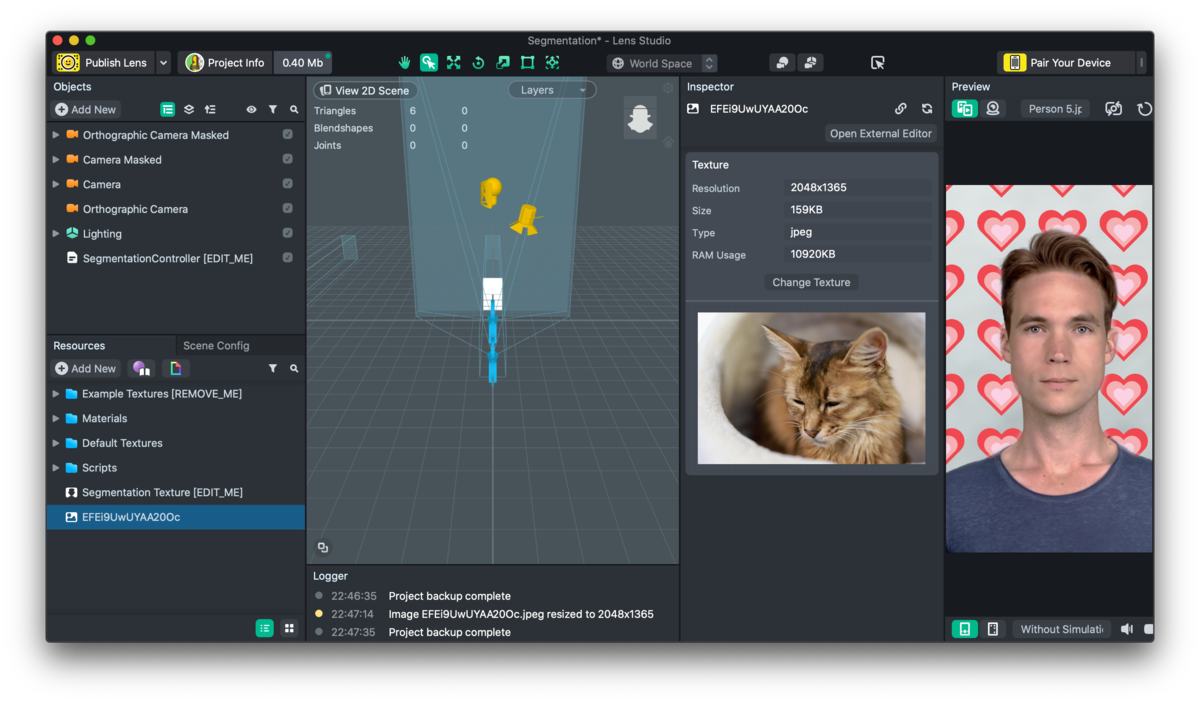The image size is (1200, 703).
Task: Select the Pan hand tool
Action: 404,62
